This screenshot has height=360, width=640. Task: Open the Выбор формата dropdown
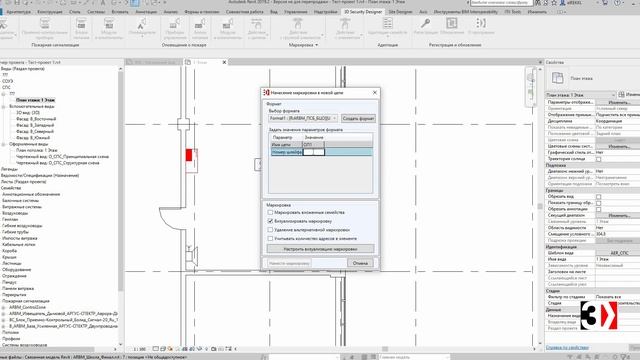303,118
